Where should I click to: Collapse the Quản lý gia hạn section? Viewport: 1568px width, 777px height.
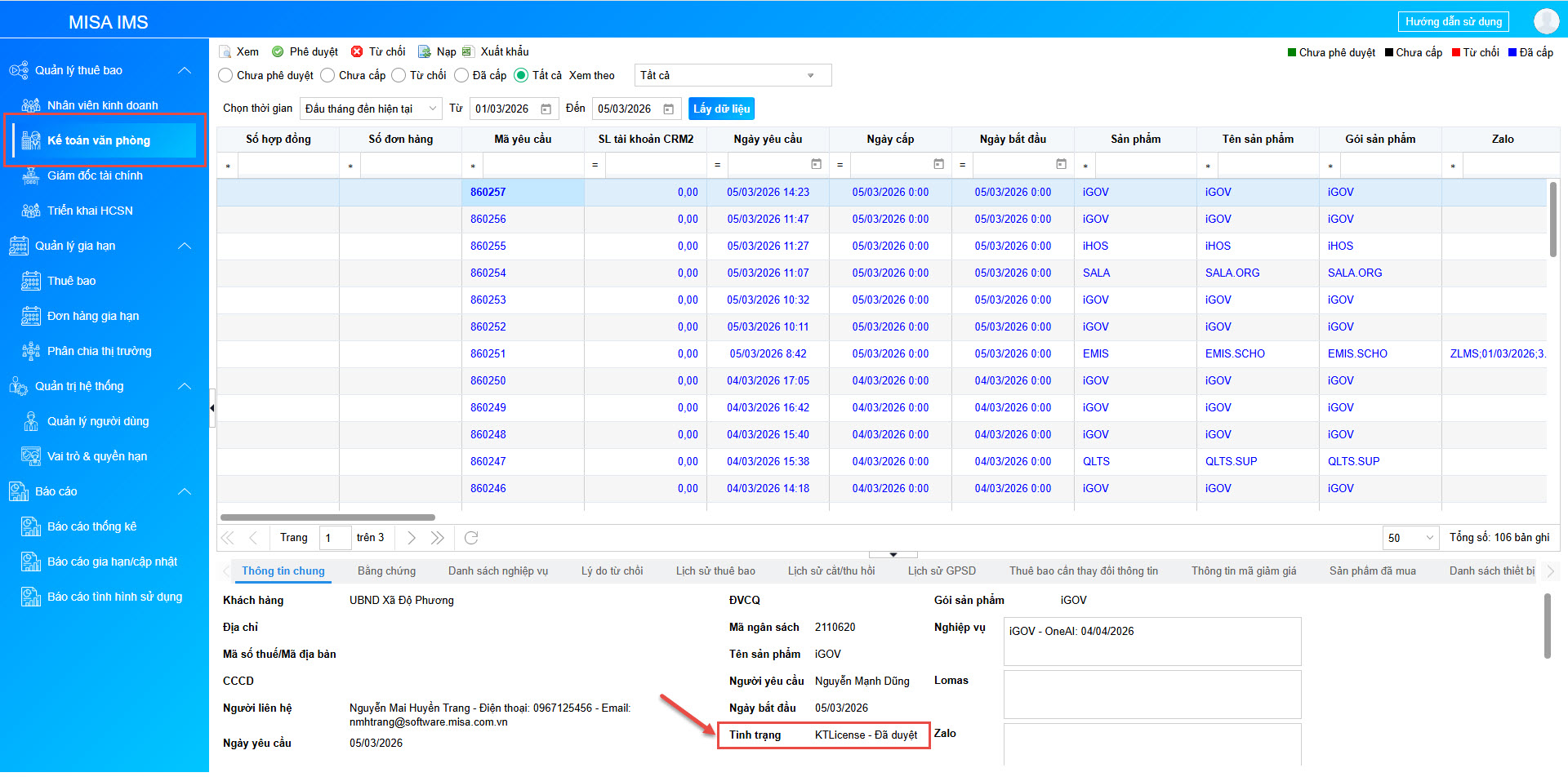(185, 246)
